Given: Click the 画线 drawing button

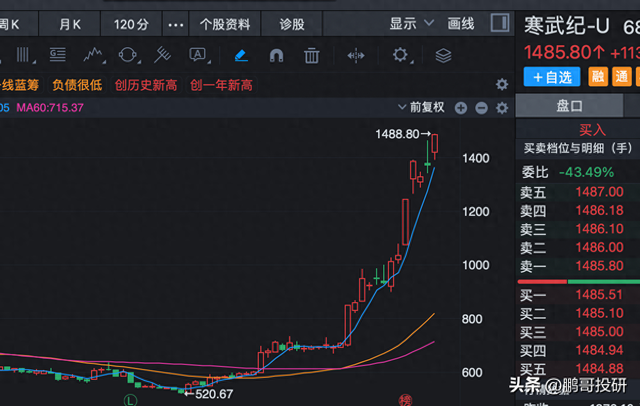Looking at the screenshot, I should (461, 24).
